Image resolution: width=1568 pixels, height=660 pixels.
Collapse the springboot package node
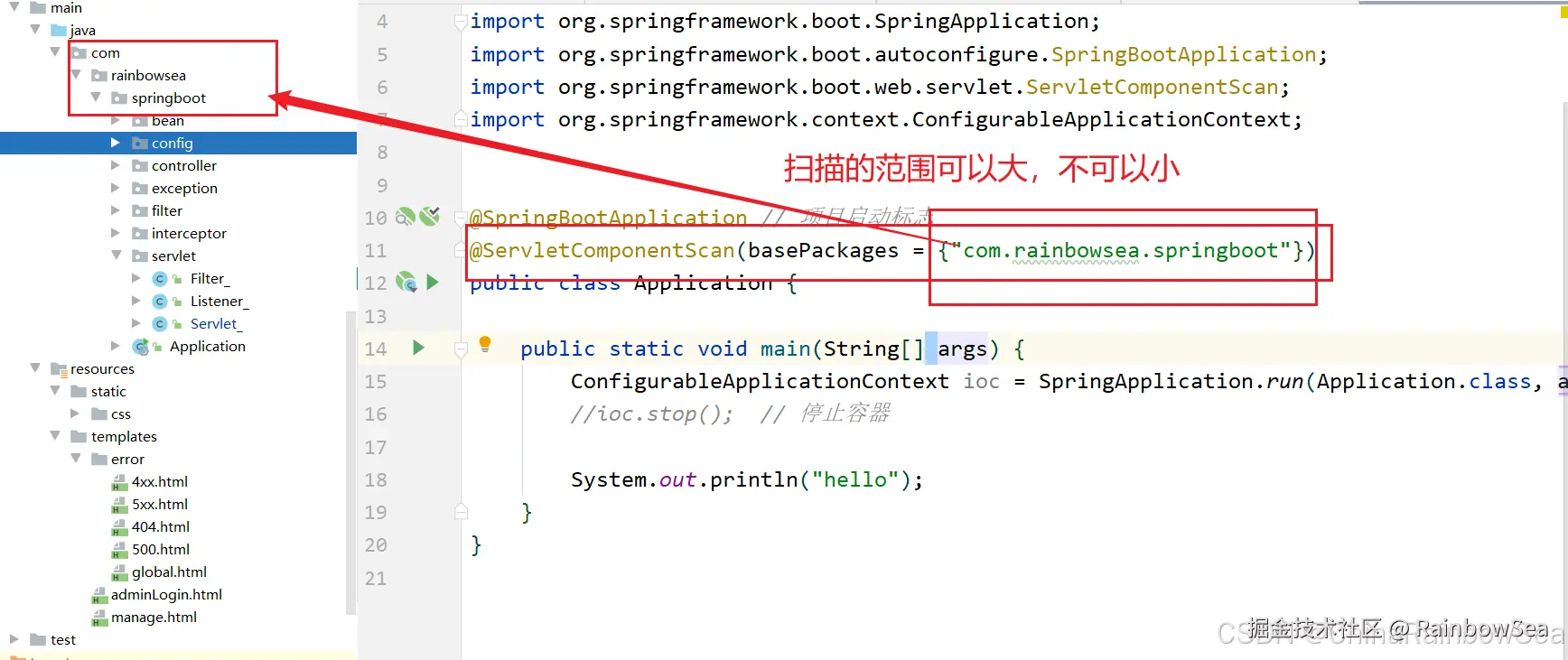96,98
